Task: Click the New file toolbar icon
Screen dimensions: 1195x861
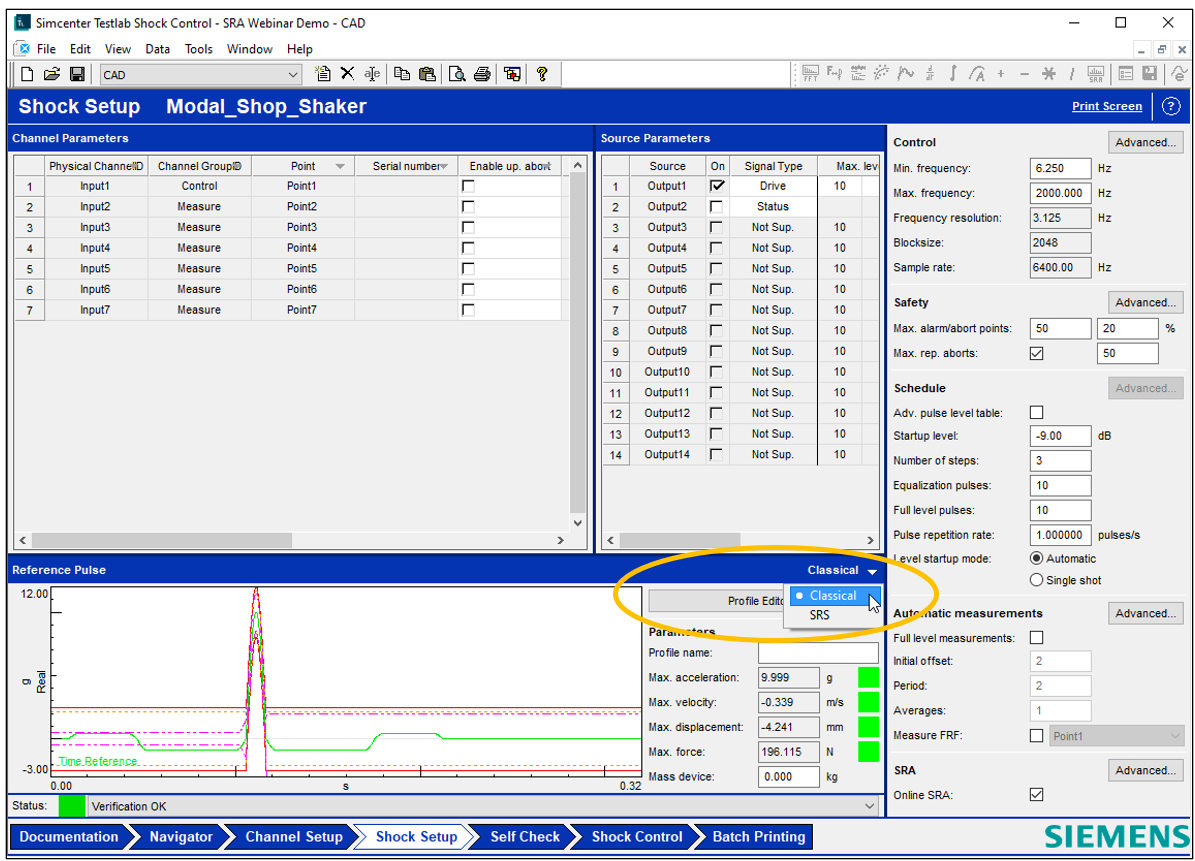Action: pos(27,74)
